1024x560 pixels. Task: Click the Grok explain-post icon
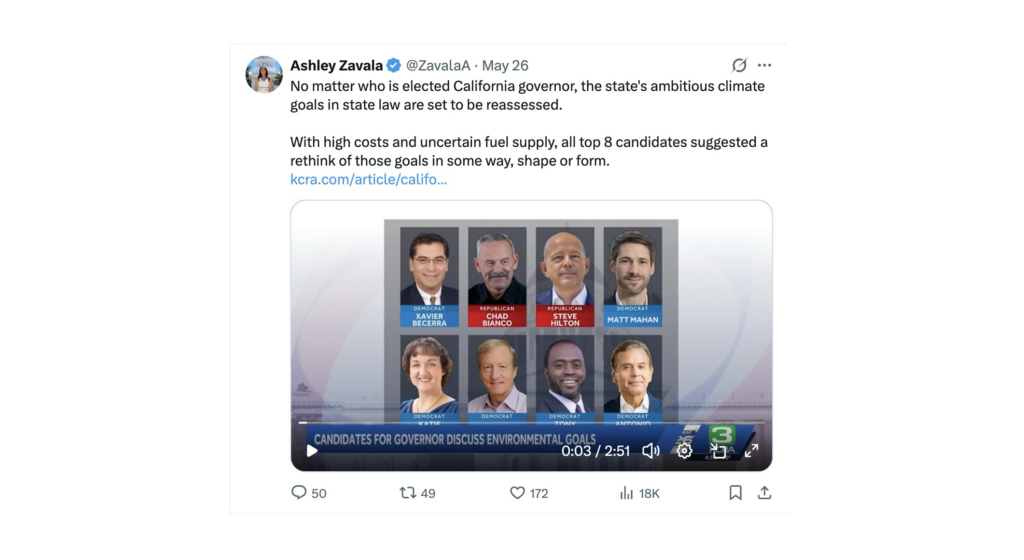pyautogui.click(x=739, y=65)
